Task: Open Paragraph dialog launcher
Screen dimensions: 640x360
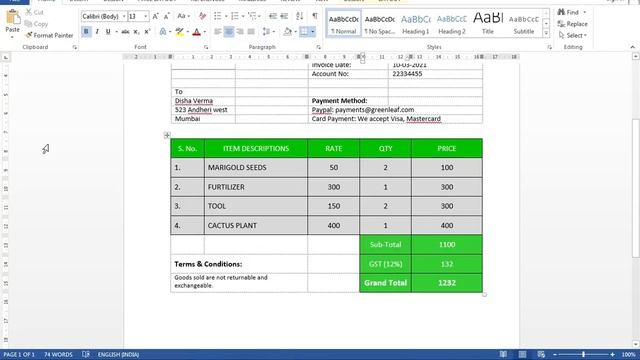Action: click(x=318, y=47)
